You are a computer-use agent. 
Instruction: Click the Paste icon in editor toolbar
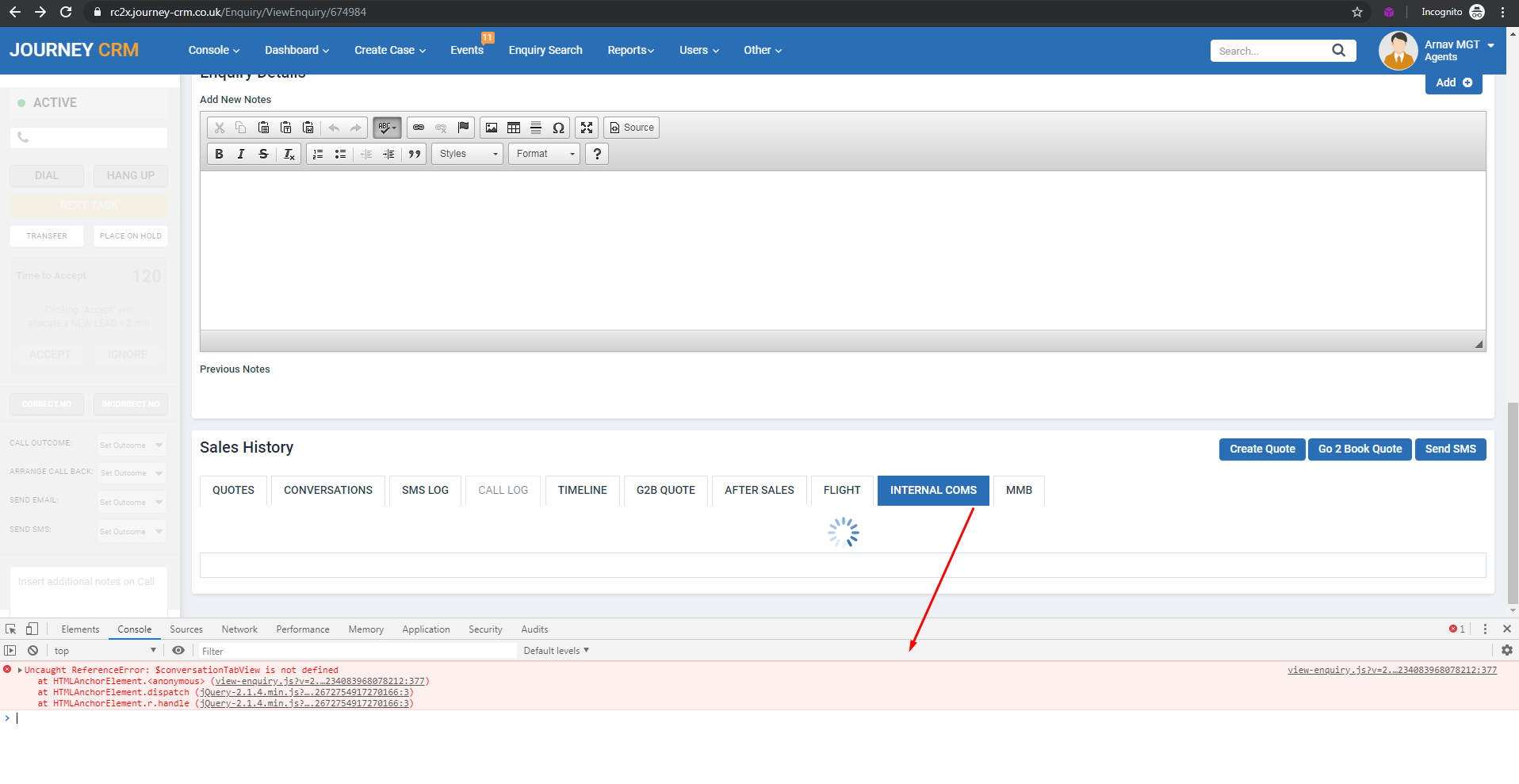[x=263, y=128]
